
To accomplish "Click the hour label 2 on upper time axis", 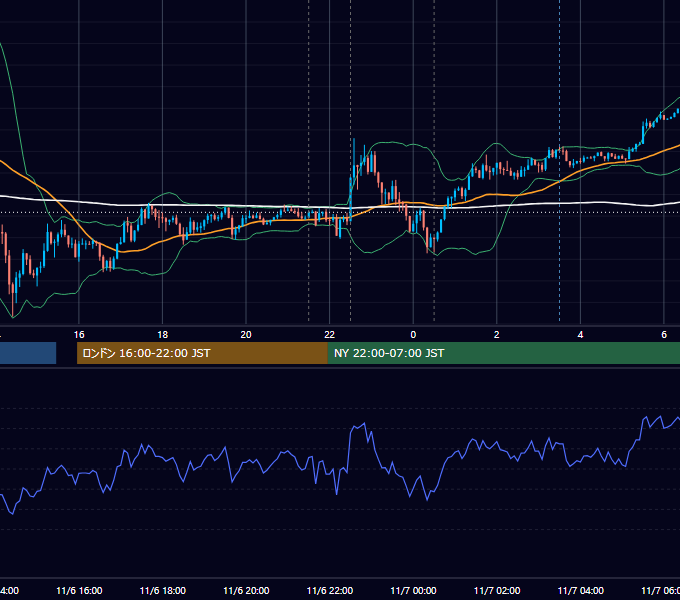I will [x=497, y=335].
